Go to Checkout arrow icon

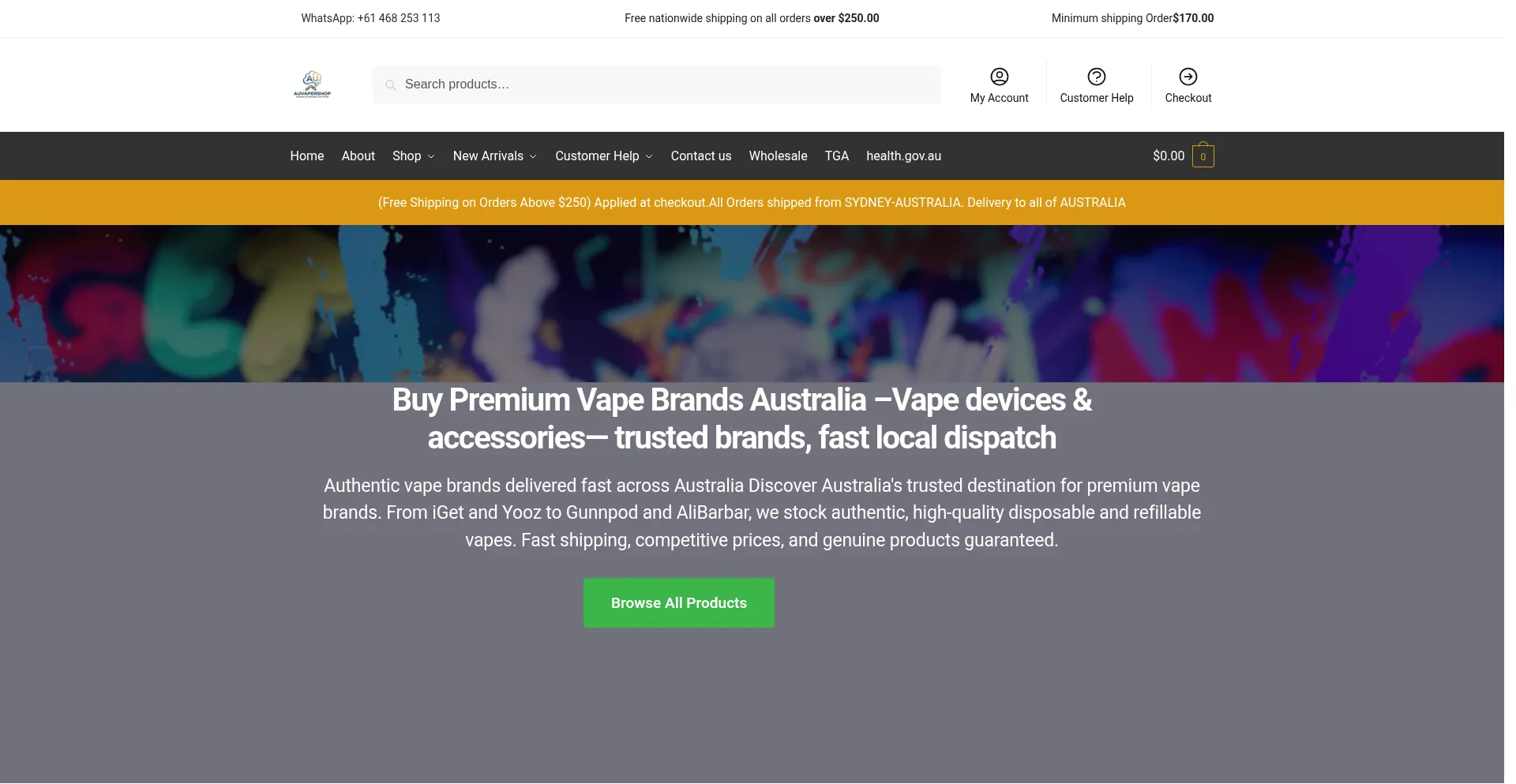click(1188, 77)
